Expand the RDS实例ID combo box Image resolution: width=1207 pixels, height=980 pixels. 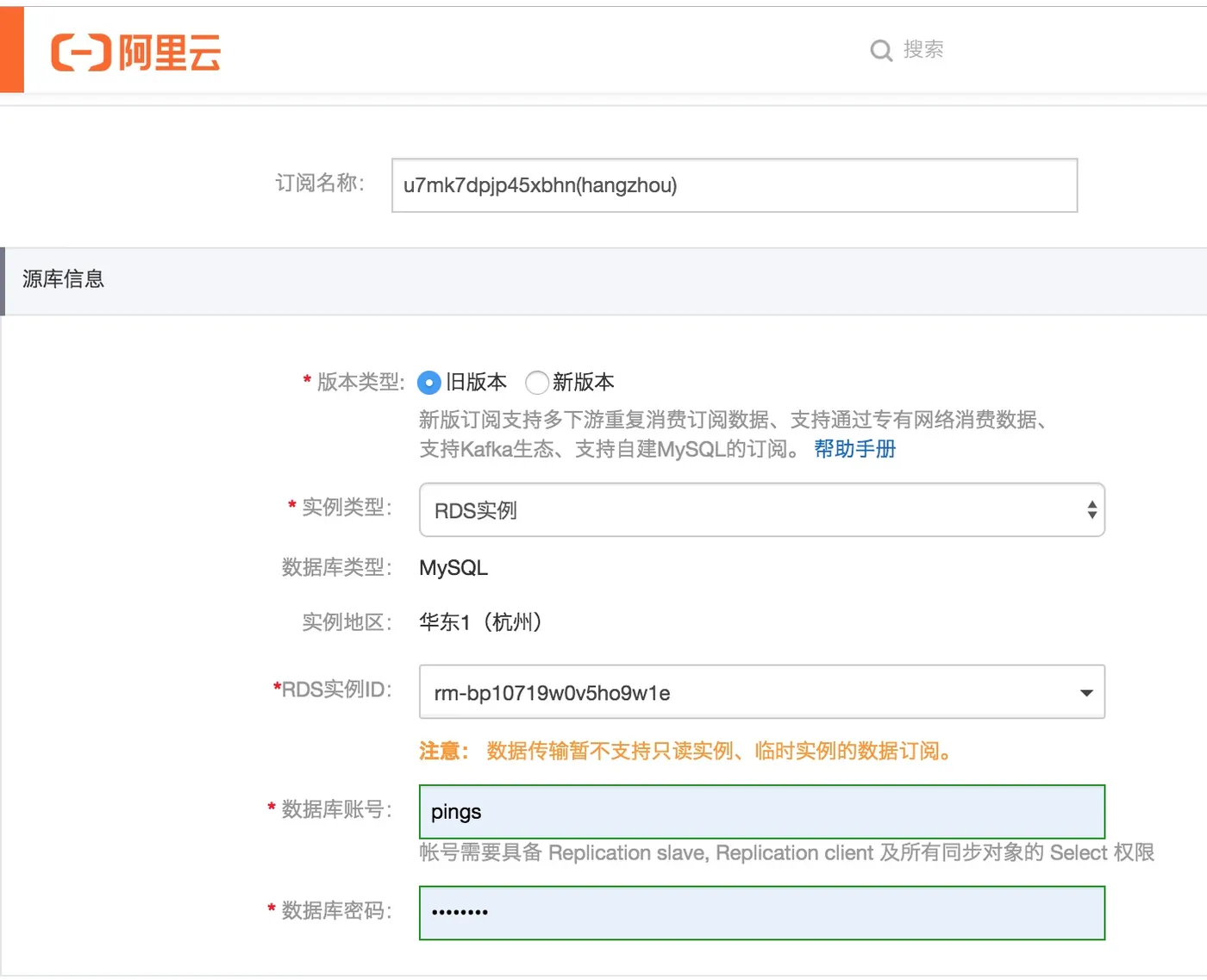(750, 692)
